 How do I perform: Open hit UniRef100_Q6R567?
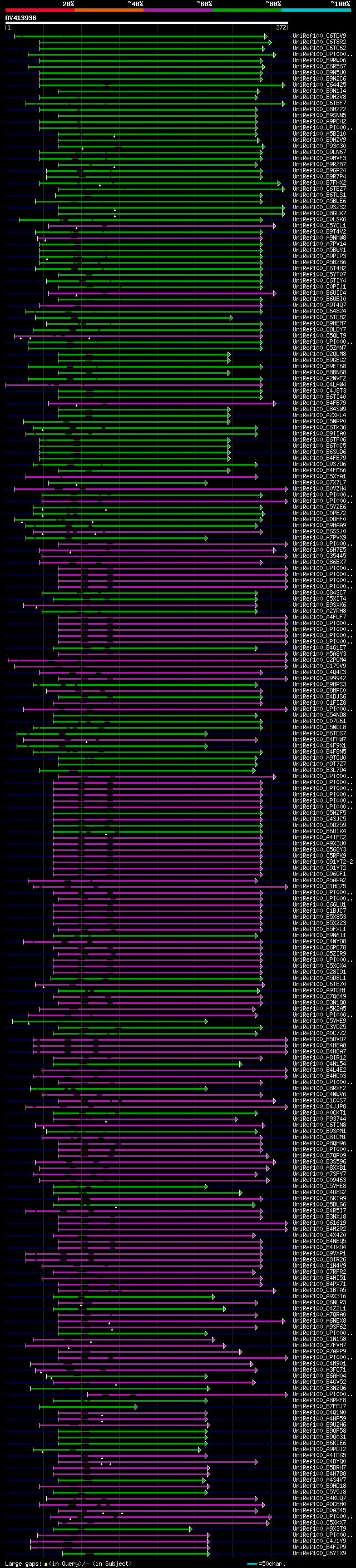[x=319, y=66]
